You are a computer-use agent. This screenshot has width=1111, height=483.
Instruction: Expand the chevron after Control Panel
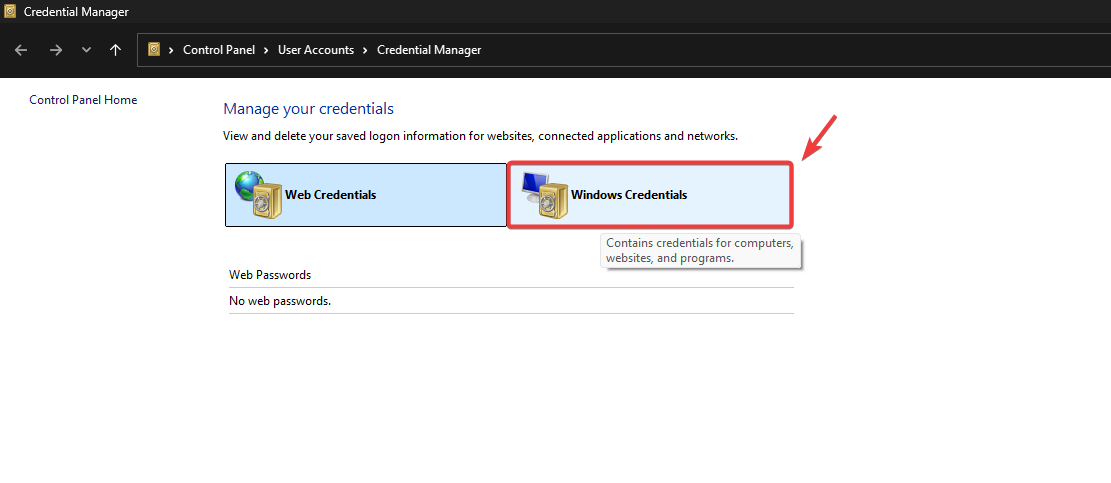pos(266,50)
